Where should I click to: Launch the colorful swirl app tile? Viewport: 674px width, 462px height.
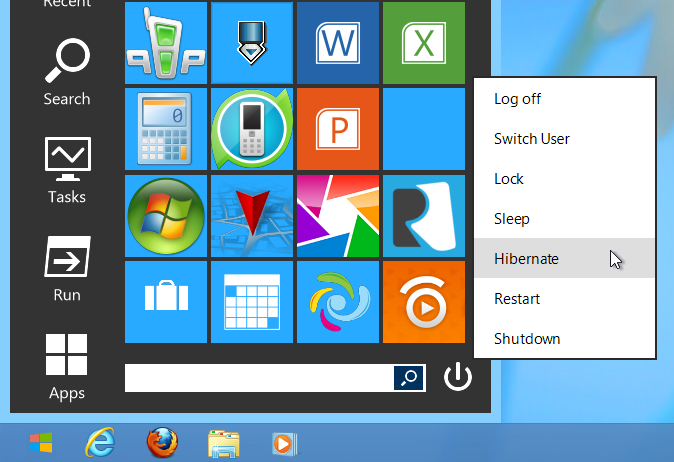(x=338, y=302)
